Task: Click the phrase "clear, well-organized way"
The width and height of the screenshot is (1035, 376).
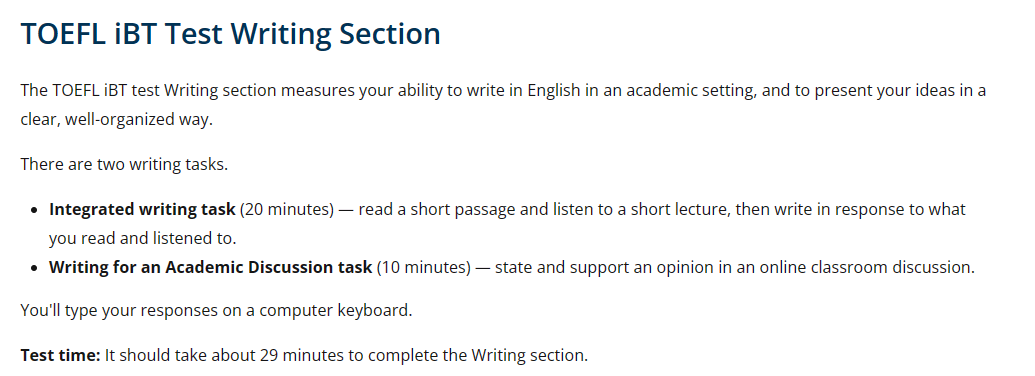Action: point(115,121)
